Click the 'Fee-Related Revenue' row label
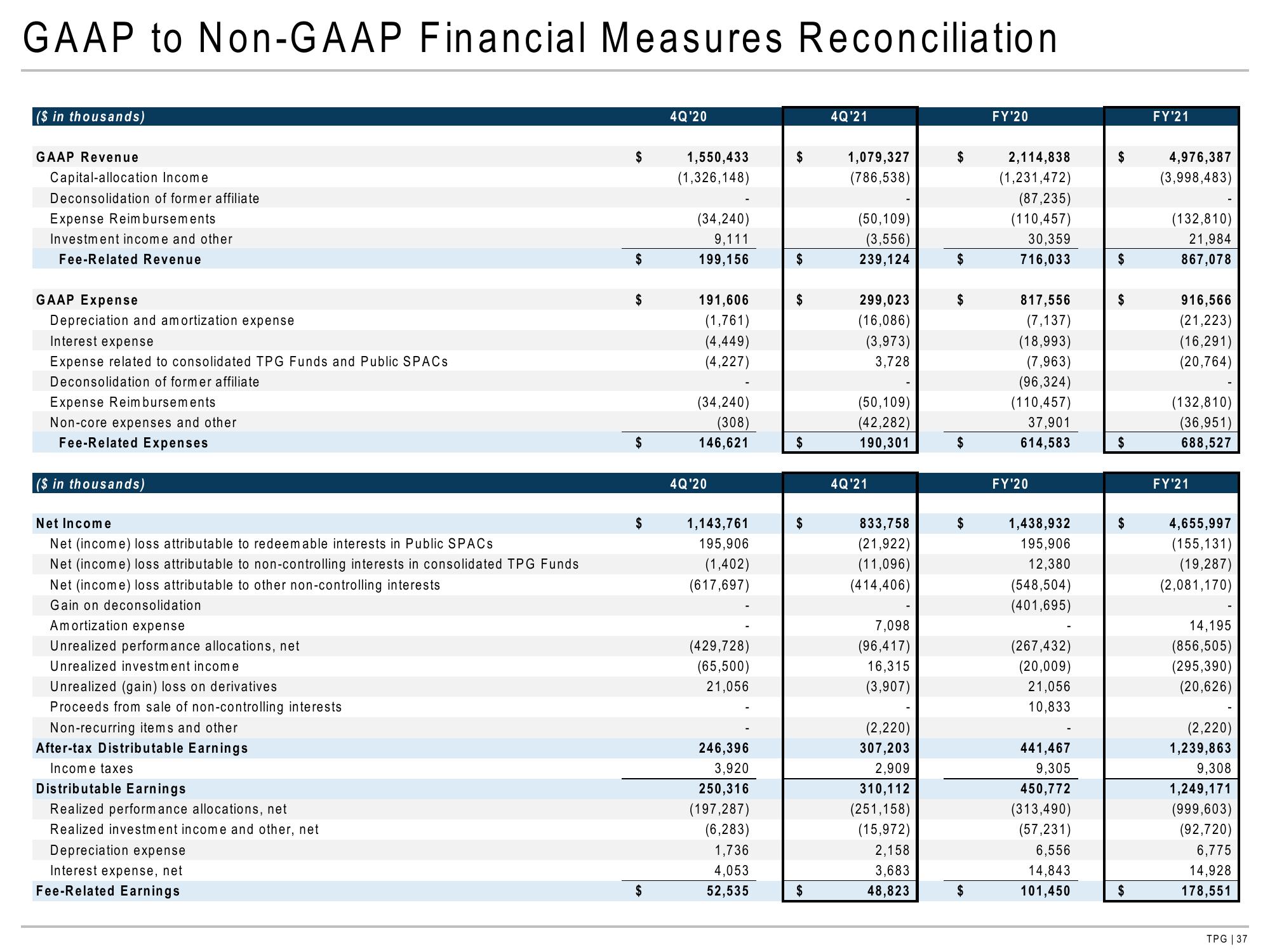 click(130, 260)
